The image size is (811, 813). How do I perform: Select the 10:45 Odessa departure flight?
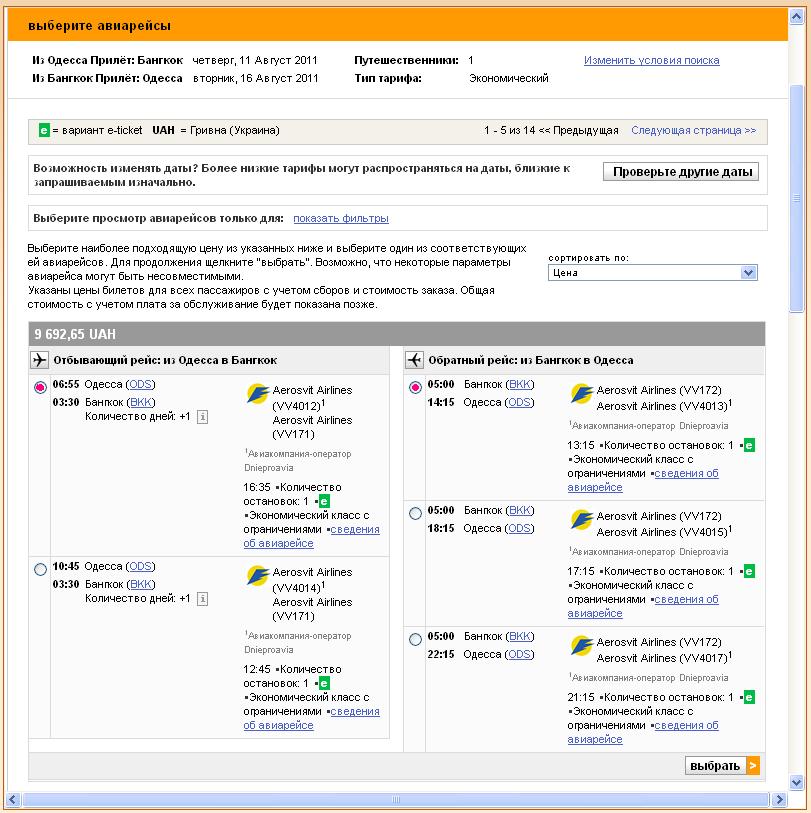pos(40,569)
